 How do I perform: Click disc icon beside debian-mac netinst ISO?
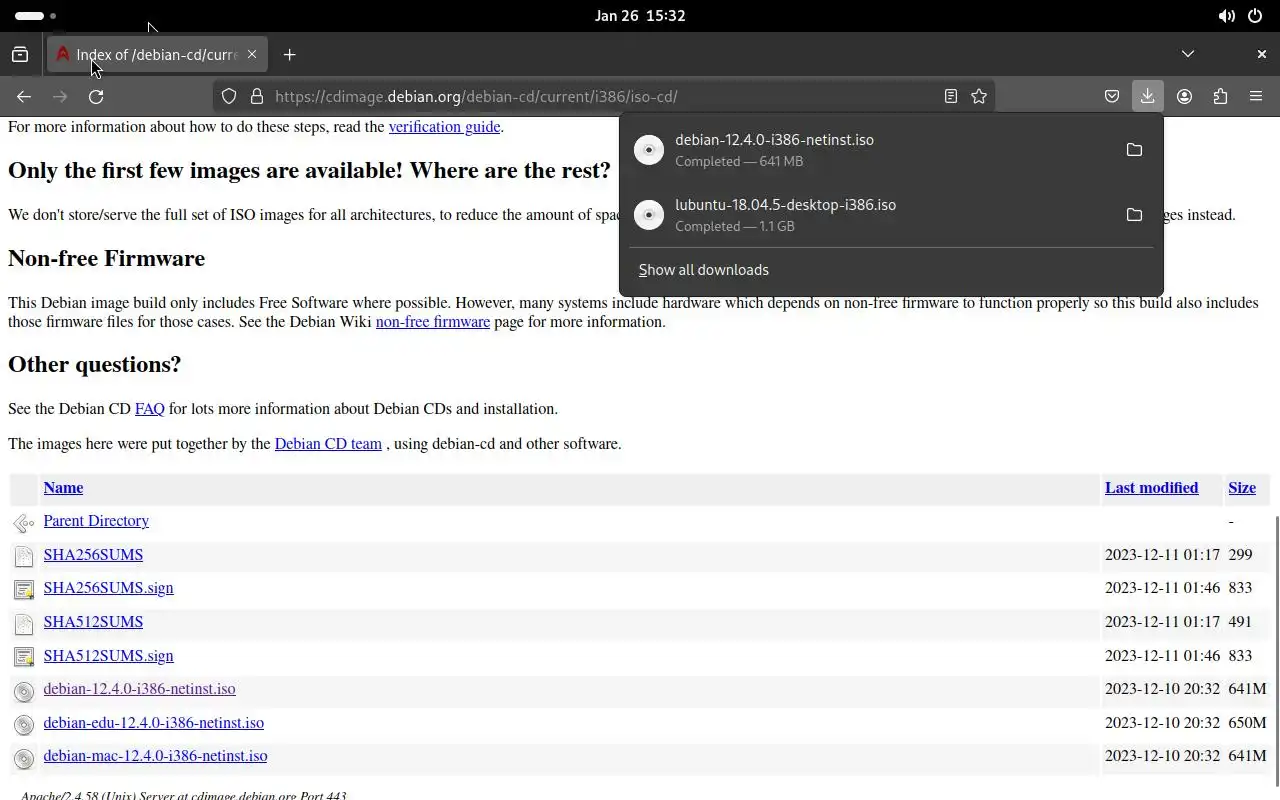[x=24, y=758]
